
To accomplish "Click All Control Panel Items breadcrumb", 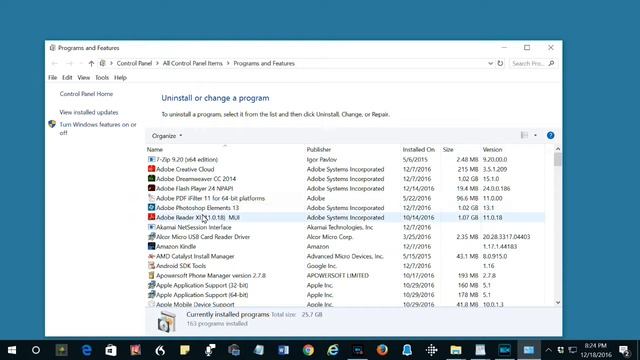I will click(x=193, y=63).
